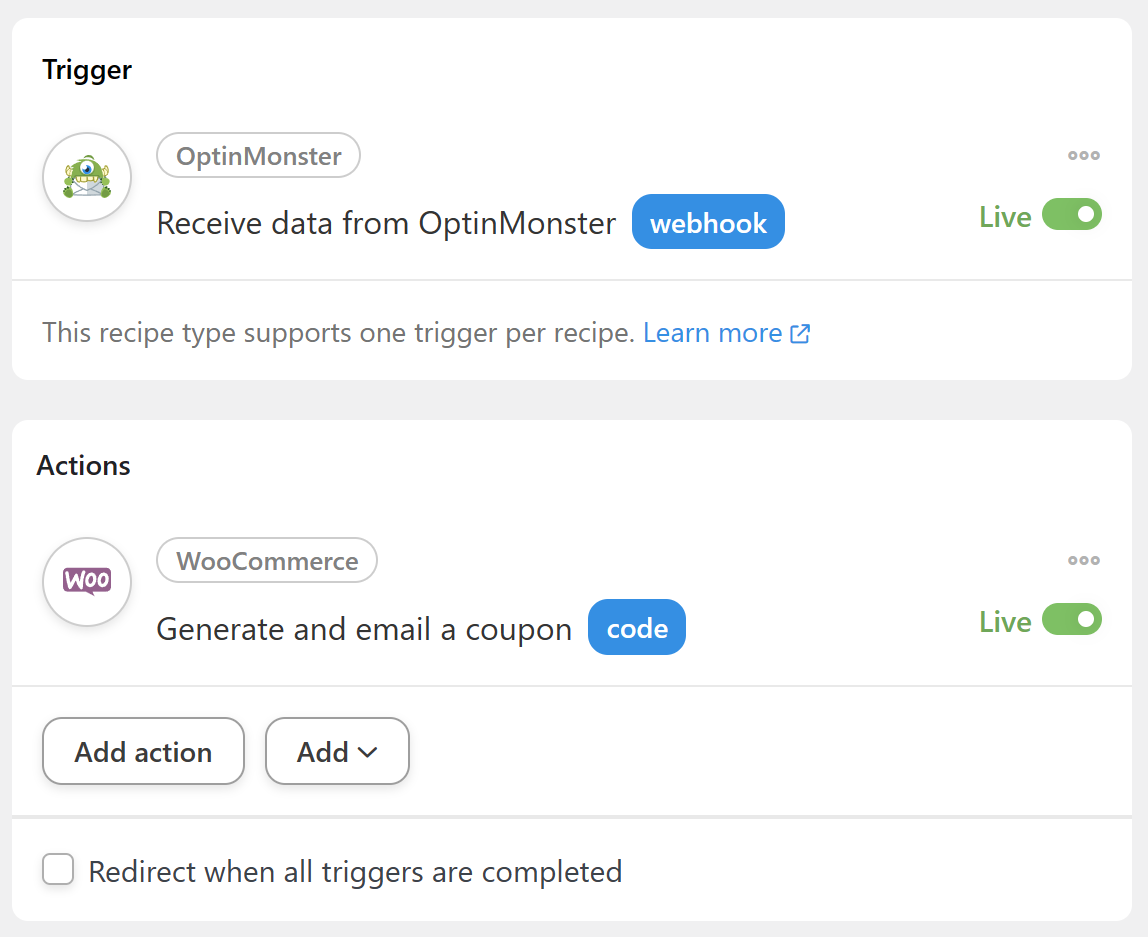Click the Generate and email a coupon sentence
Image resolution: width=1148 pixels, height=937 pixels.
pos(364,629)
